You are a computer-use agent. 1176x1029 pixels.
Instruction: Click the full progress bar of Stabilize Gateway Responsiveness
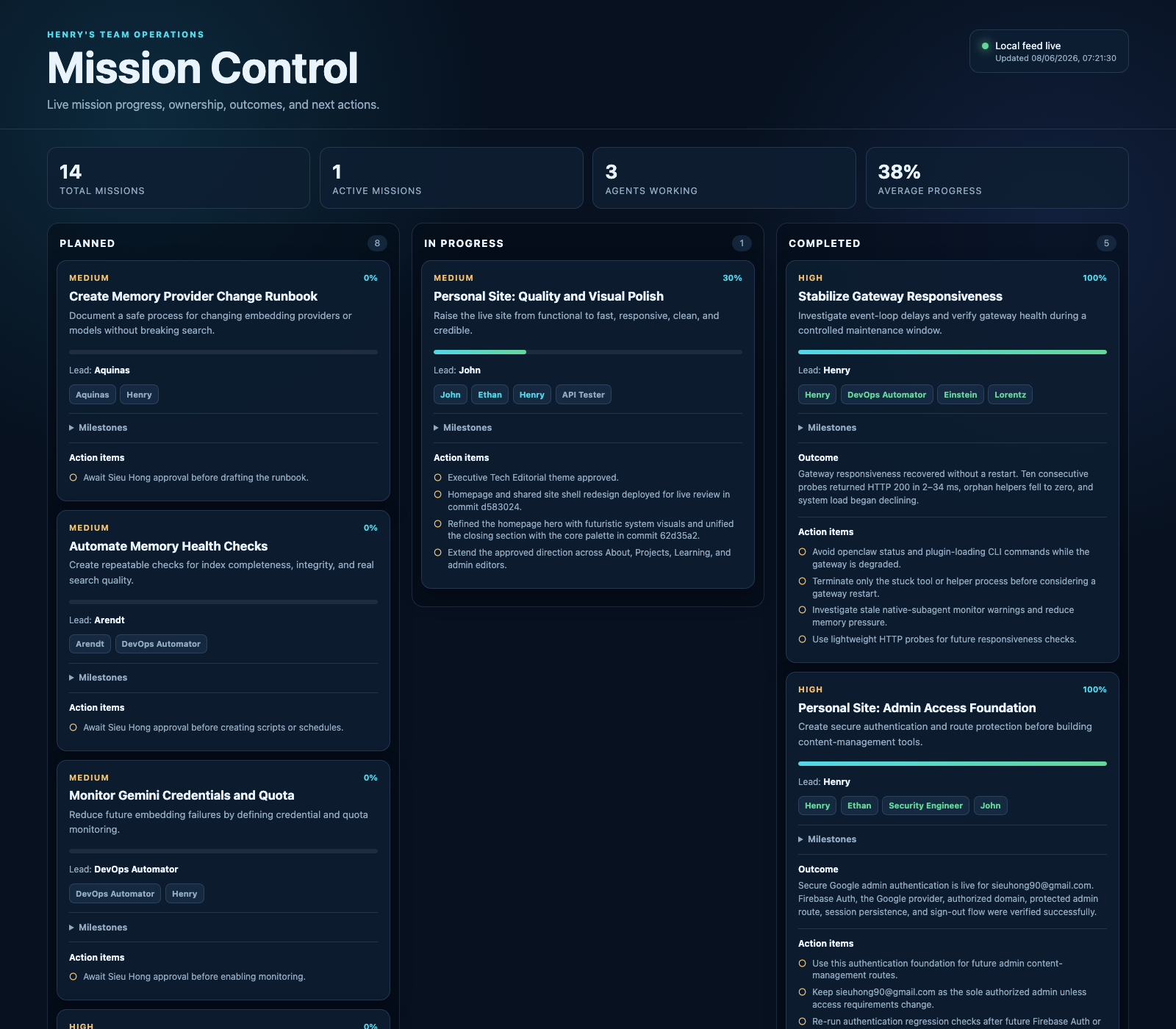(953, 352)
